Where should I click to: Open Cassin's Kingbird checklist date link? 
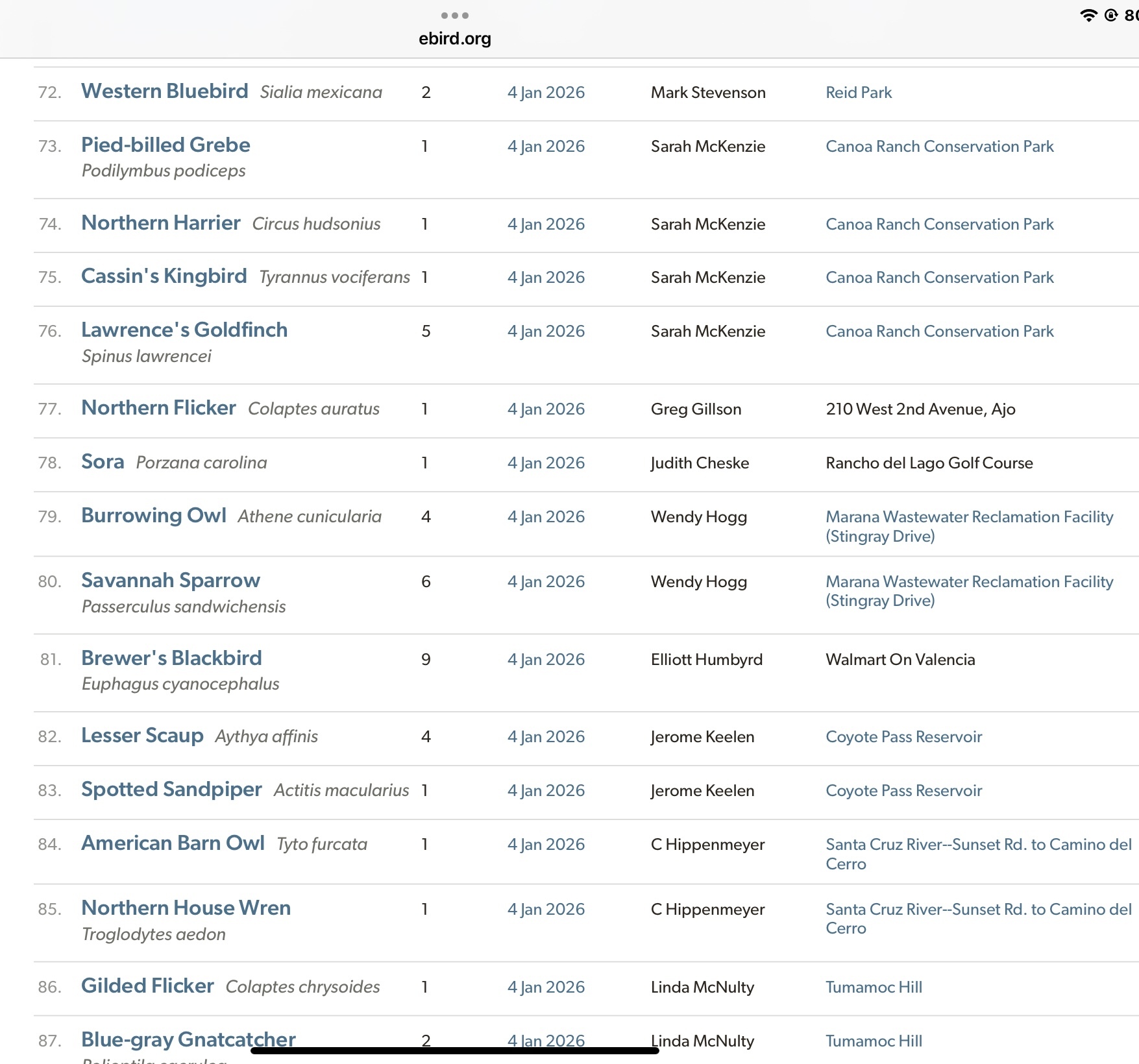tap(546, 278)
